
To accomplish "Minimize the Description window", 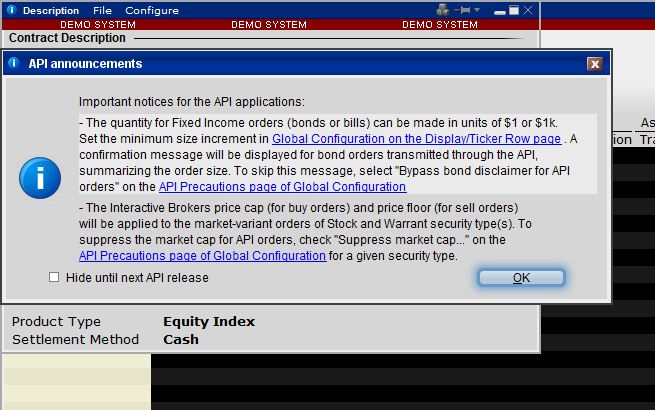I will tap(500, 12).
